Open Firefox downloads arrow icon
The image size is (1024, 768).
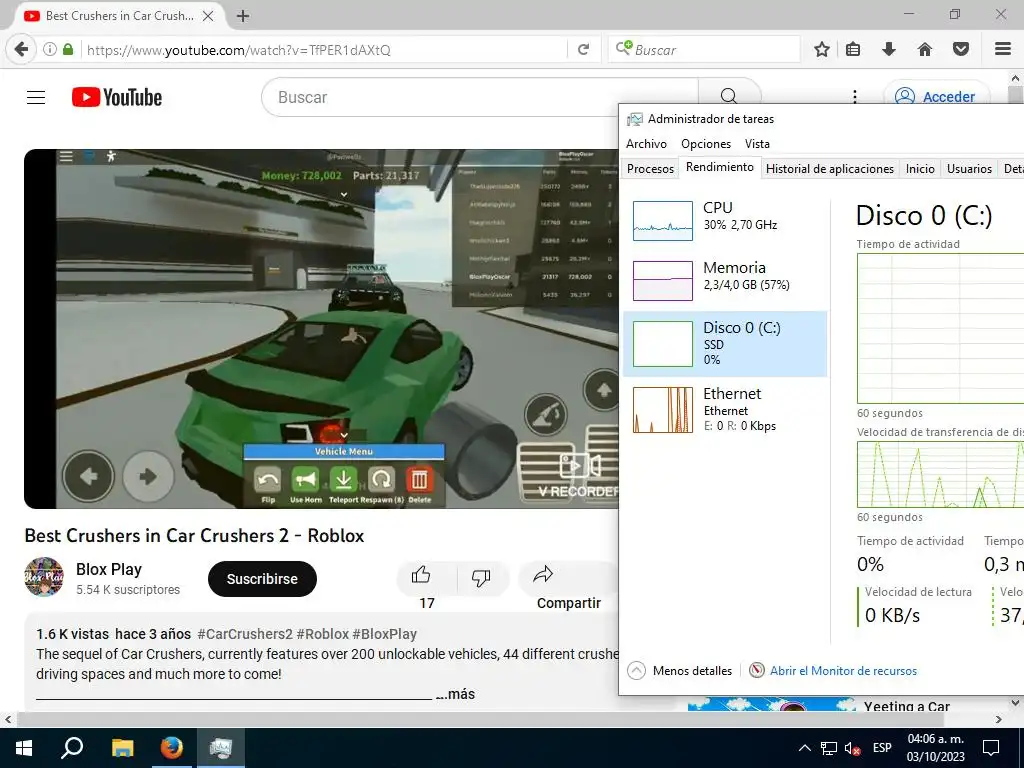point(889,49)
